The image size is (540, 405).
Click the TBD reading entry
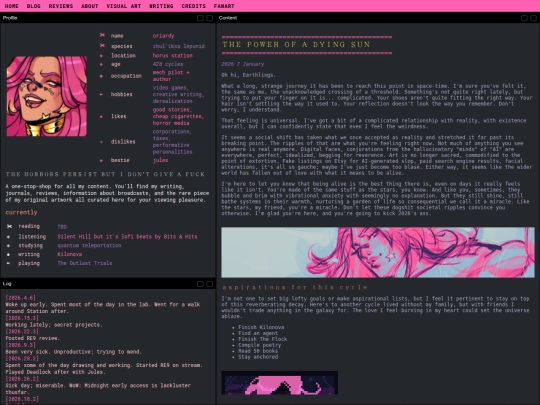click(62, 227)
